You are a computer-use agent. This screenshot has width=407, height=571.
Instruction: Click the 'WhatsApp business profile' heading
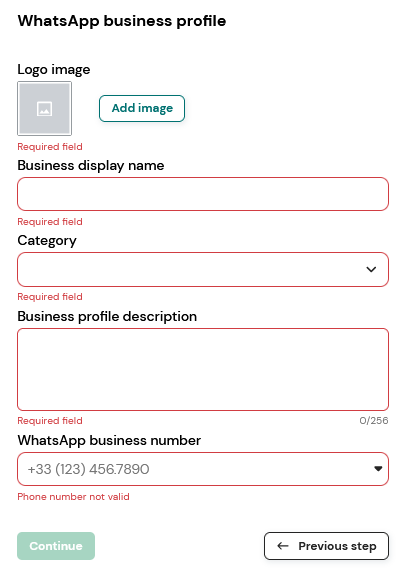[x=122, y=21]
